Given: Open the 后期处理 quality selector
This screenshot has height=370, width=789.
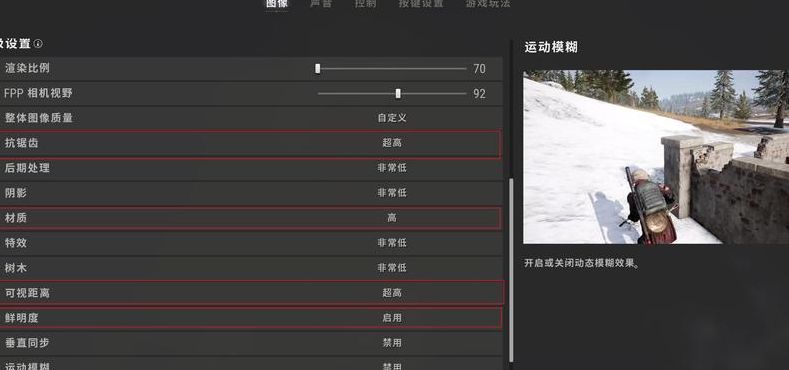Looking at the screenshot, I should [x=391, y=168].
